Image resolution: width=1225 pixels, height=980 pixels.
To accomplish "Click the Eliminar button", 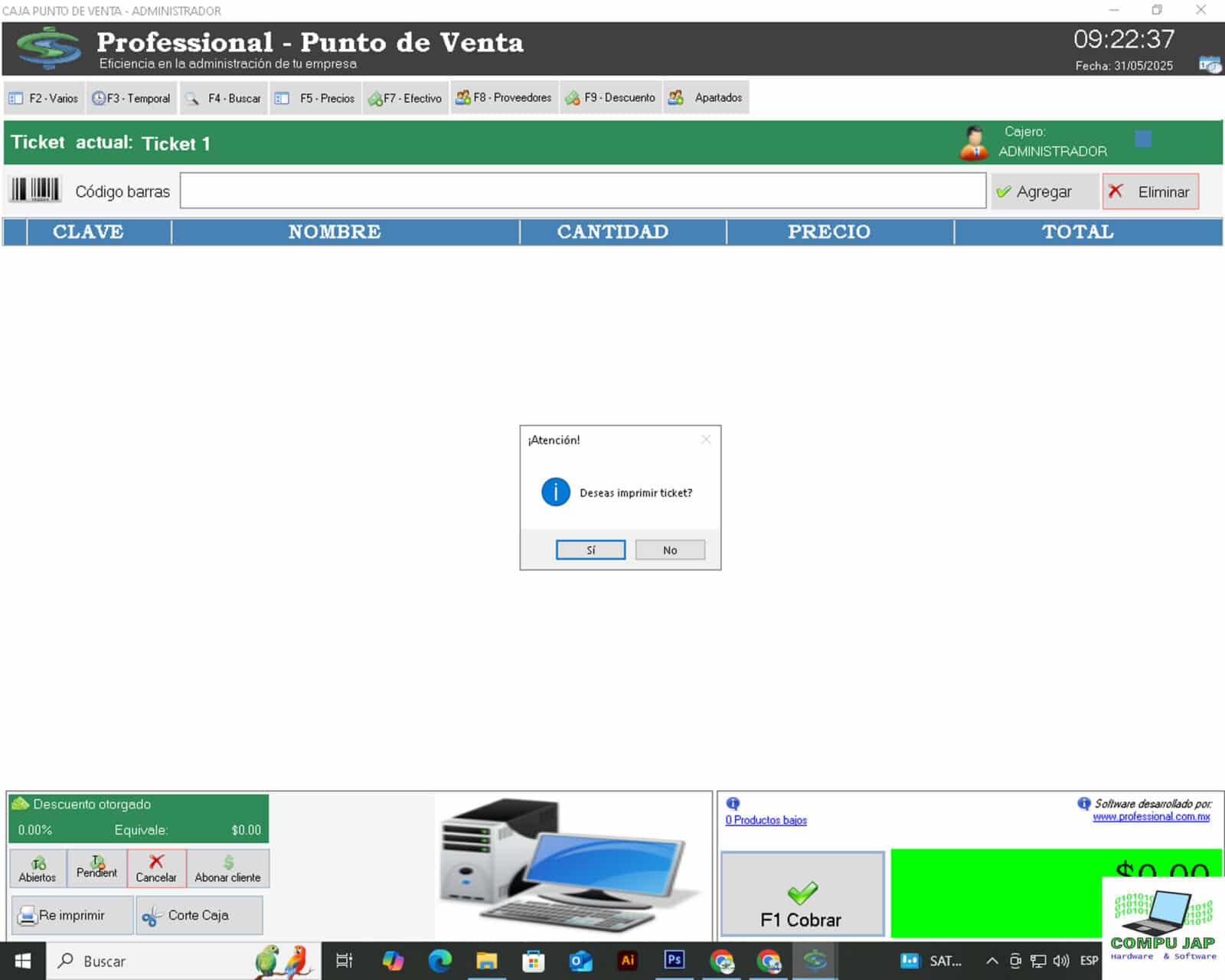I will pyautogui.click(x=1150, y=191).
